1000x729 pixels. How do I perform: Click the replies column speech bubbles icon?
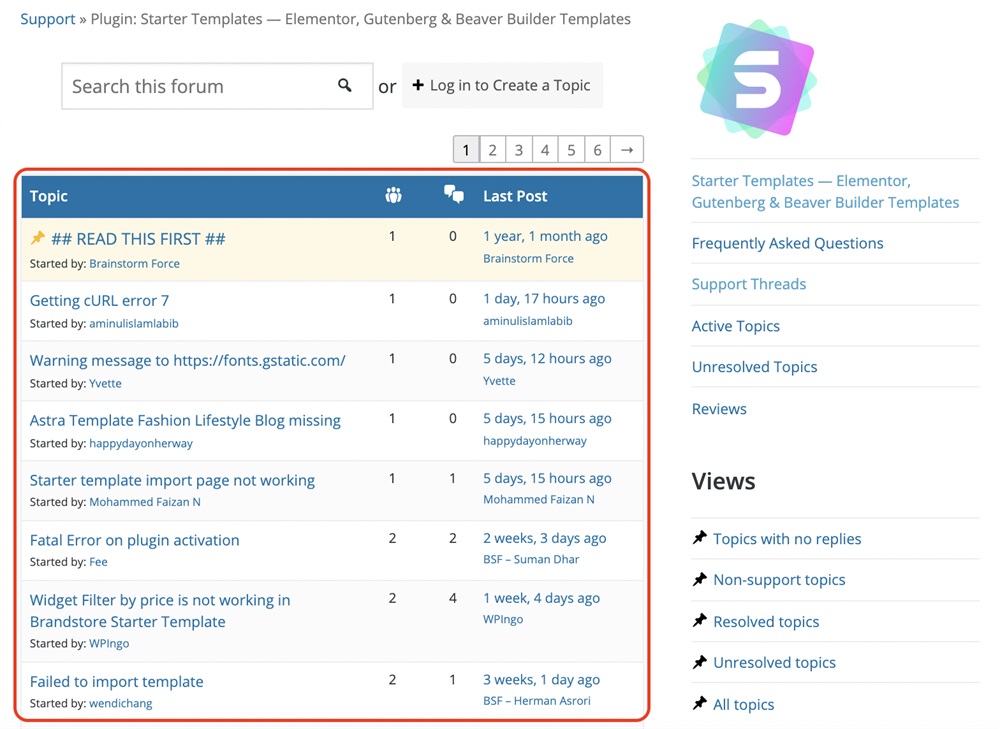coord(454,196)
